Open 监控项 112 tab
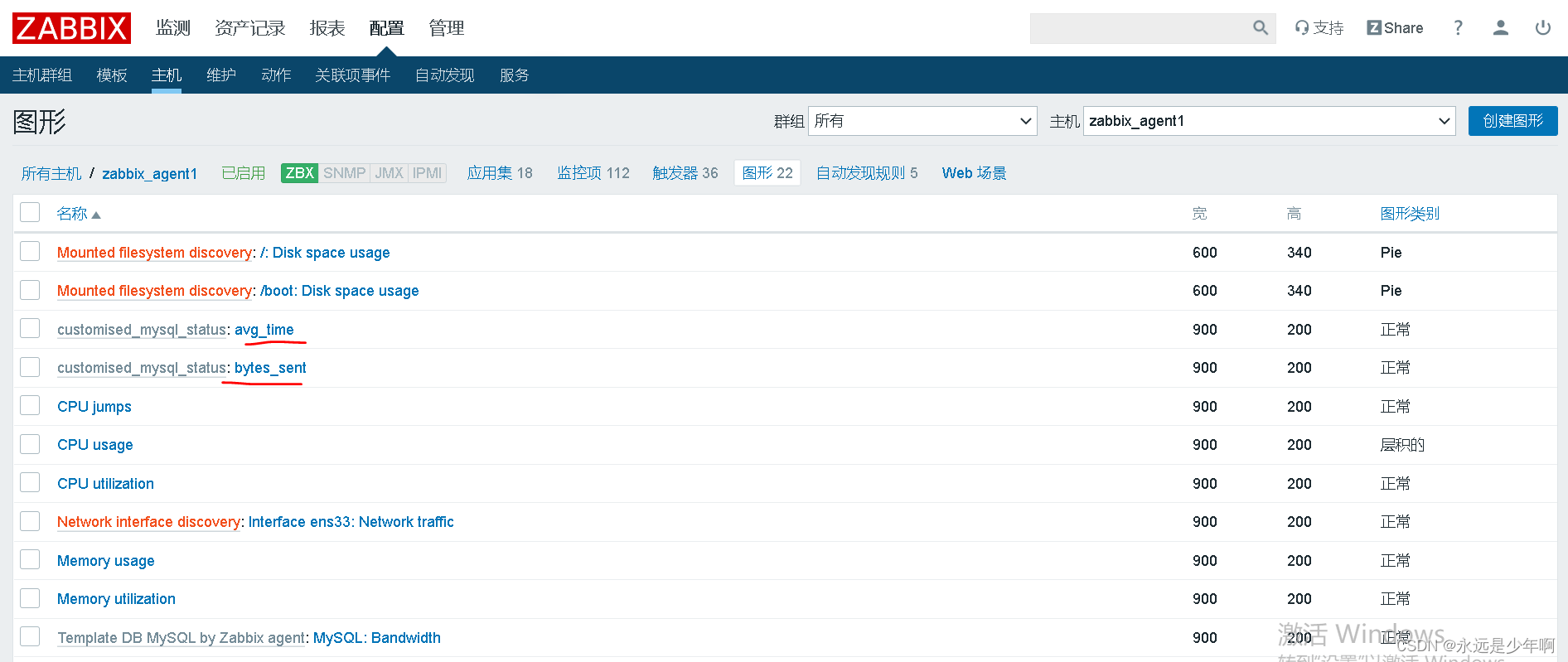The width and height of the screenshot is (1568, 662). [x=593, y=173]
